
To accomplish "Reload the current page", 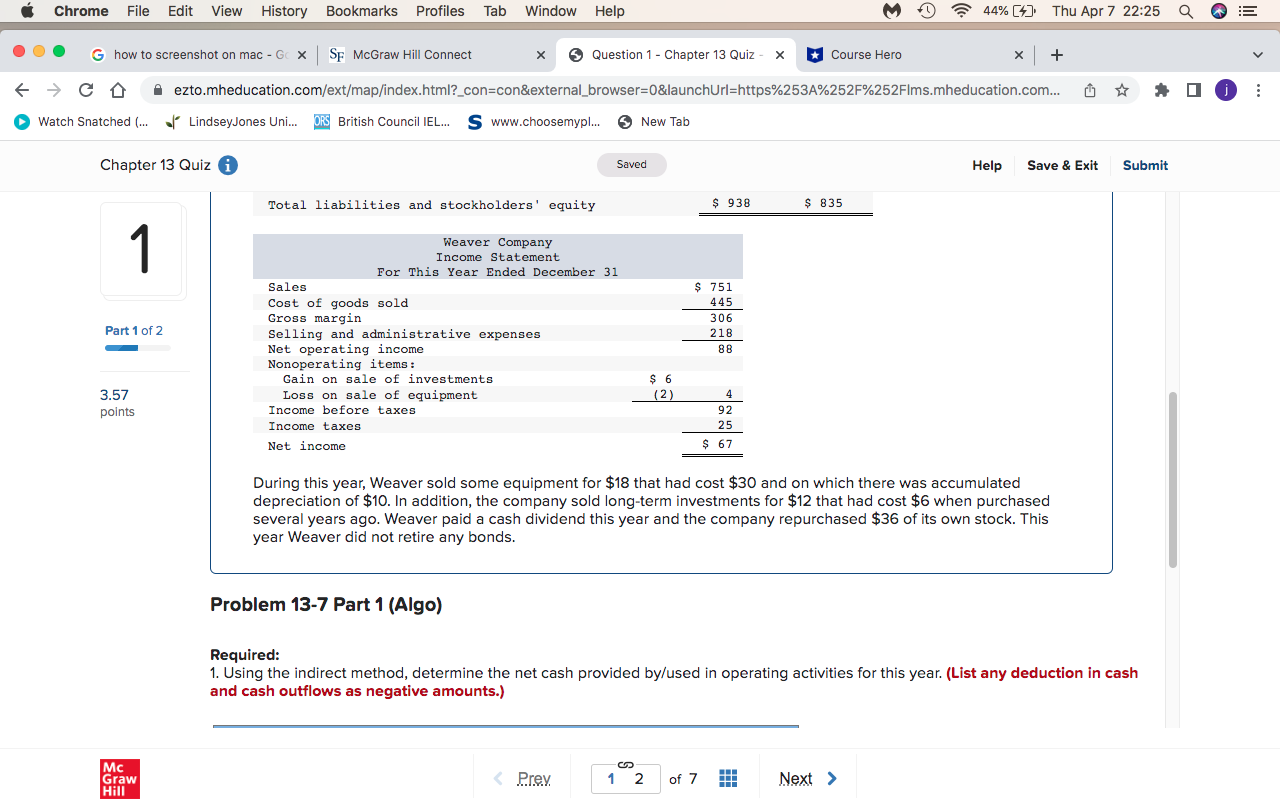I will [x=85, y=89].
